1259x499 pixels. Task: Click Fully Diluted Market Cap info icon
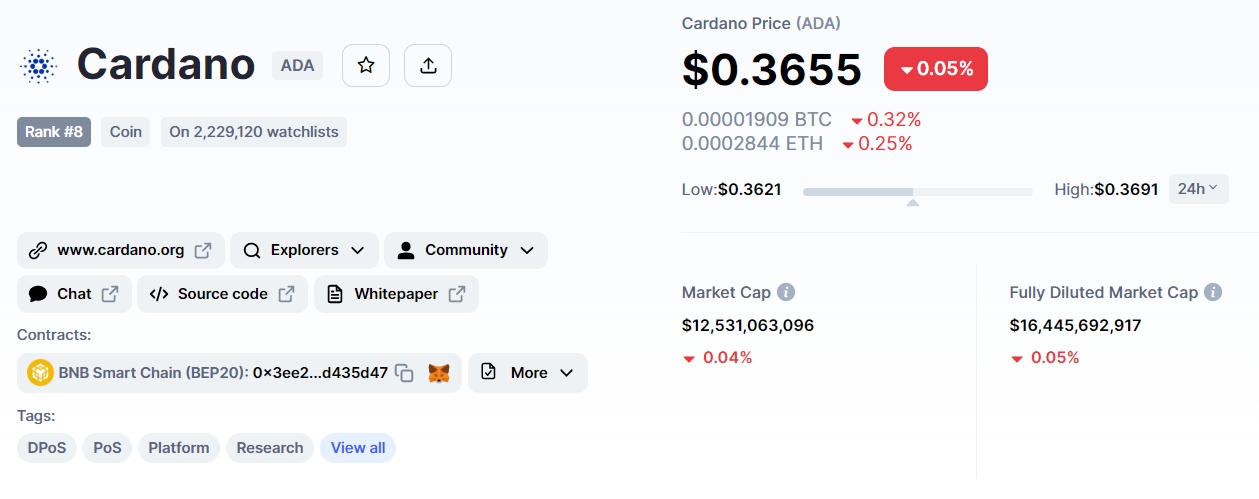pos(1213,293)
